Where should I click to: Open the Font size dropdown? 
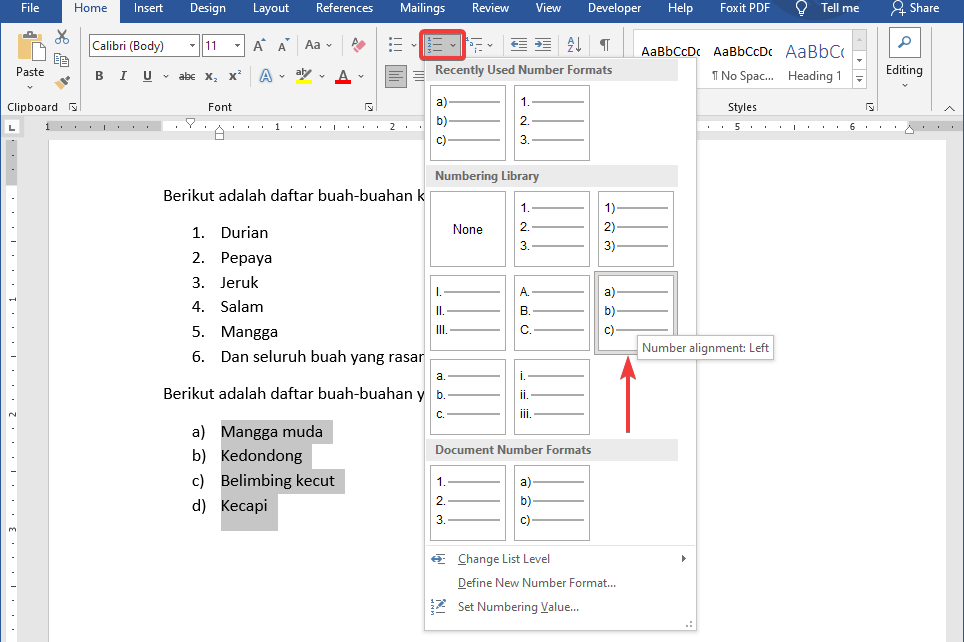tap(237, 46)
